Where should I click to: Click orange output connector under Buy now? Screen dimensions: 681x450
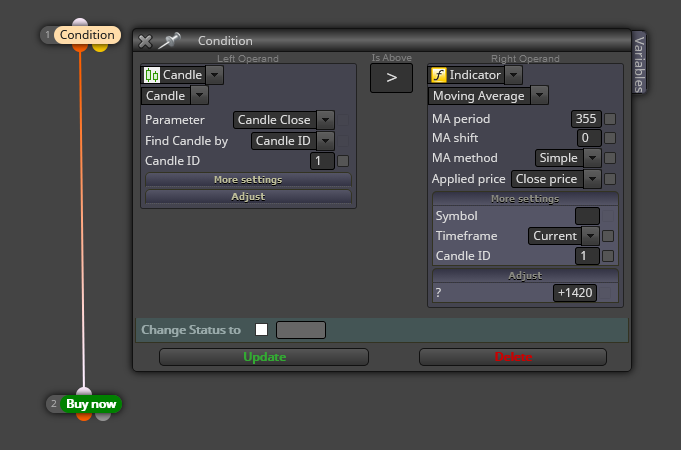pyautogui.click(x=84, y=416)
